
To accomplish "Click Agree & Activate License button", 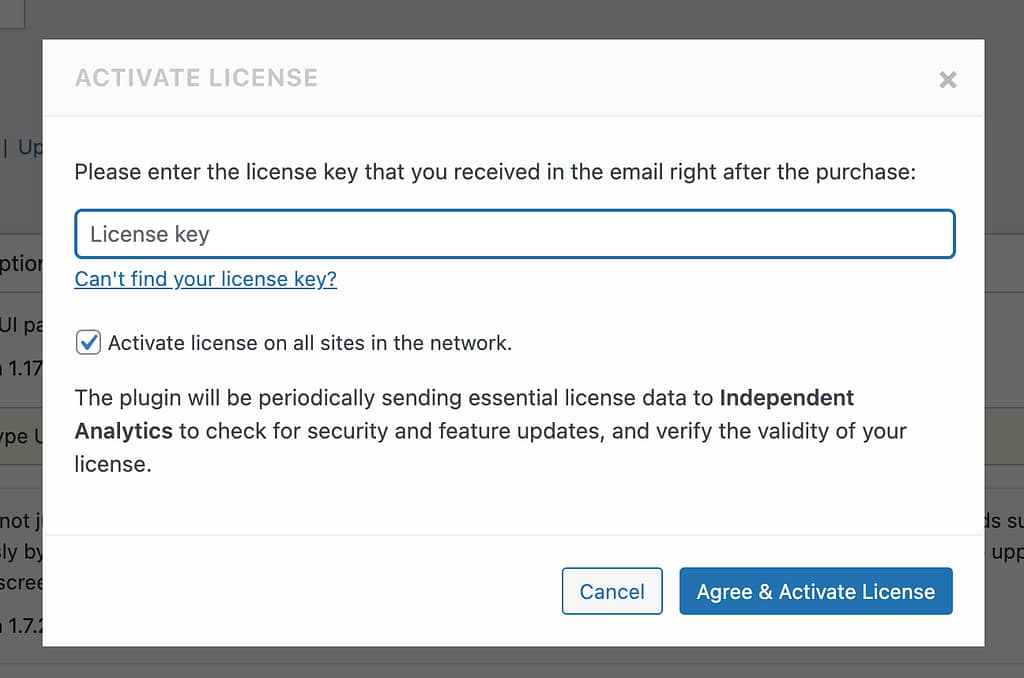I will coord(815,591).
